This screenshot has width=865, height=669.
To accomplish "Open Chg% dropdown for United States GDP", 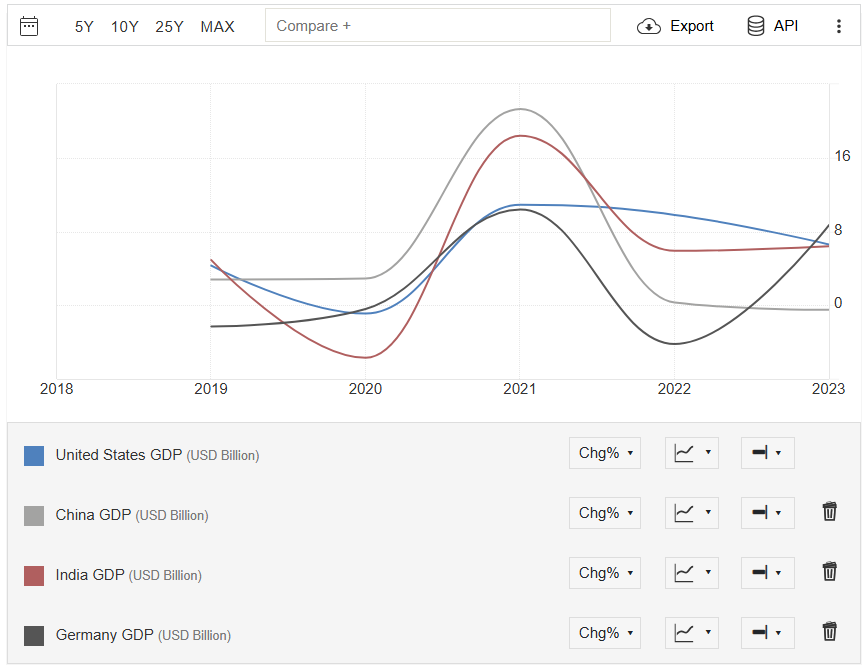I will 605,453.
